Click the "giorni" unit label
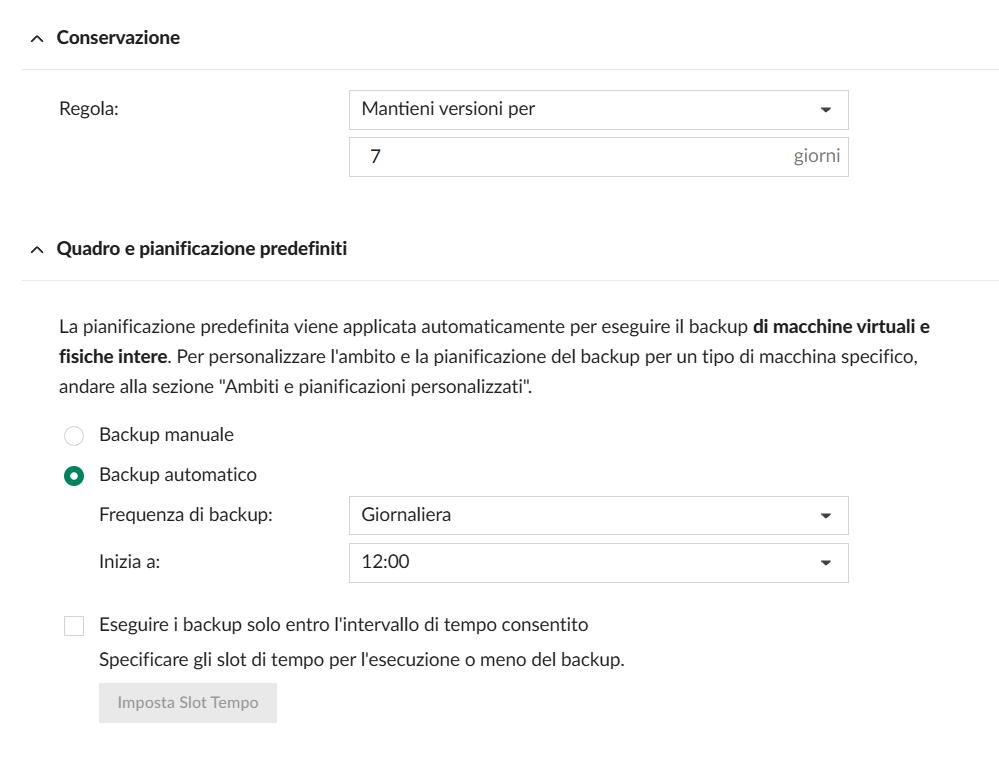The height and width of the screenshot is (758, 999). (x=817, y=157)
